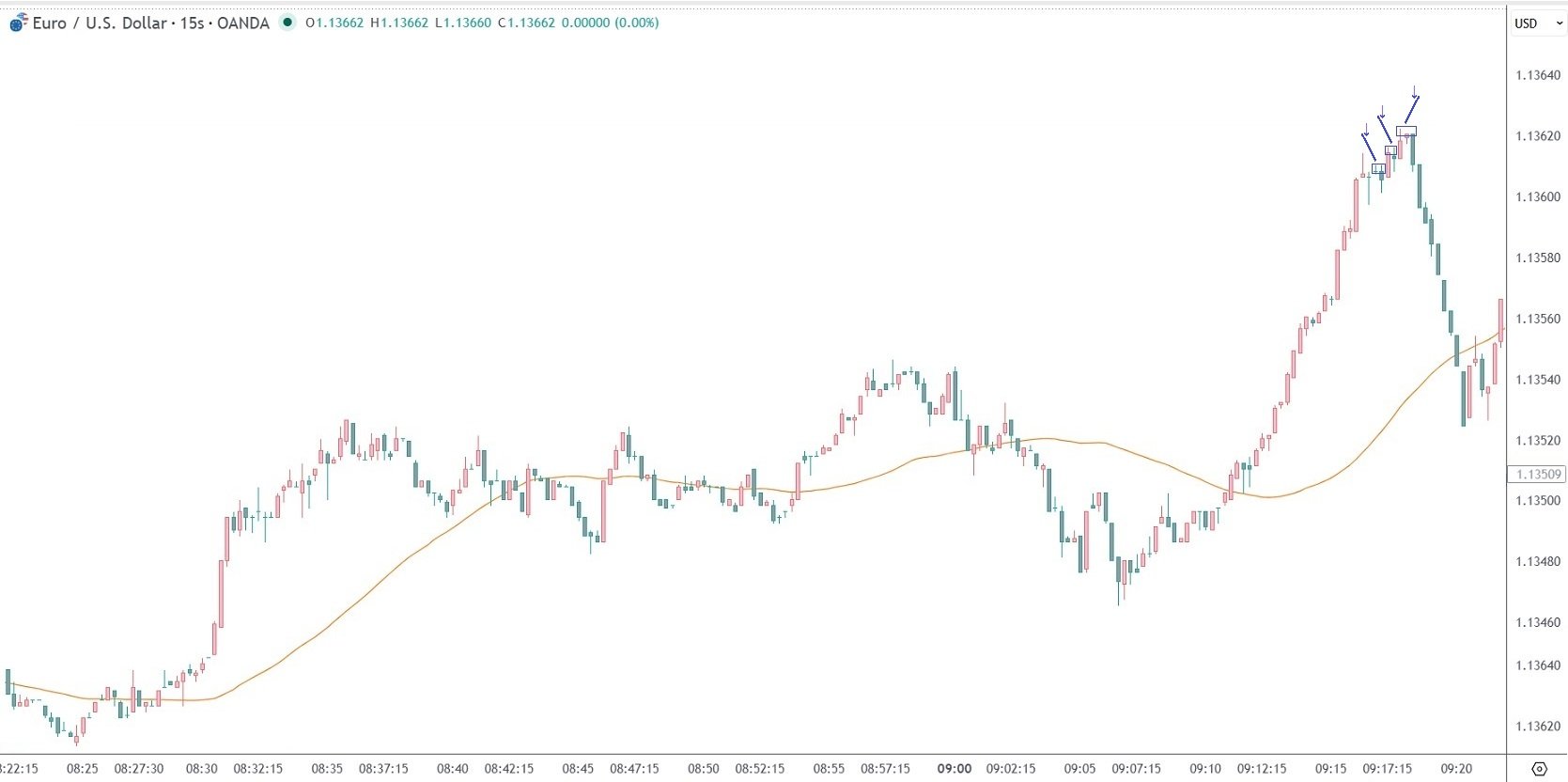The image size is (1568, 782).
Task: Click the 09:05 time axis label
Action: point(1079,769)
